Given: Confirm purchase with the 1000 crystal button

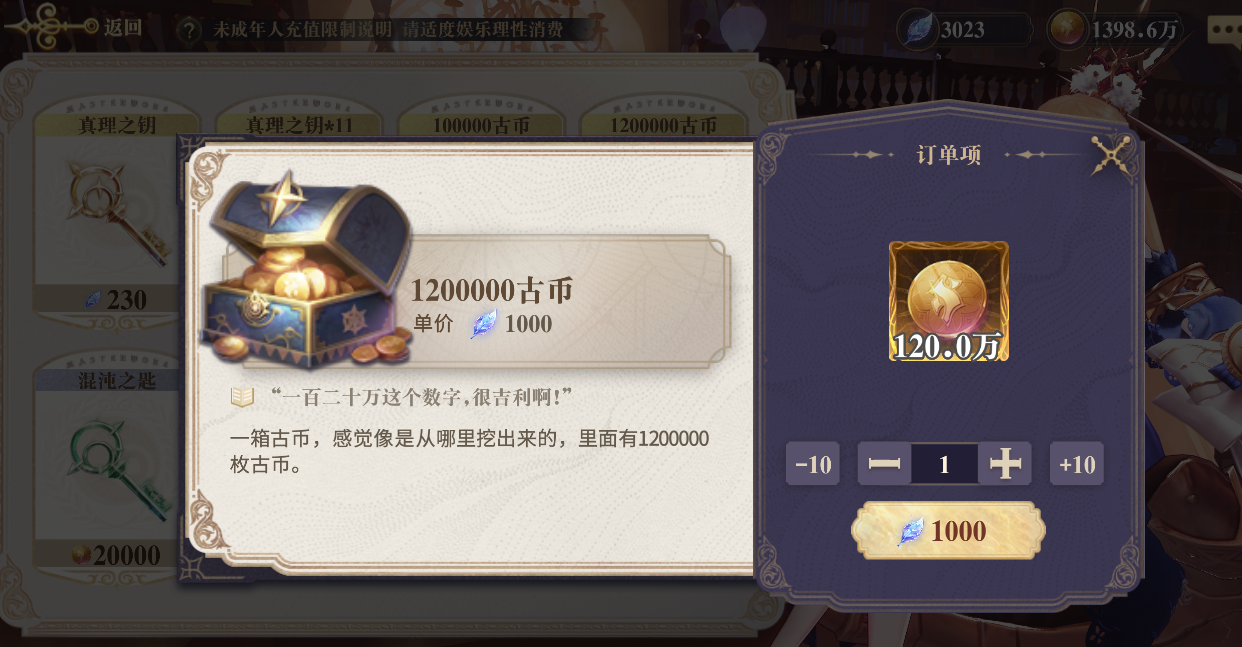Looking at the screenshot, I should click(x=948, y=531).
